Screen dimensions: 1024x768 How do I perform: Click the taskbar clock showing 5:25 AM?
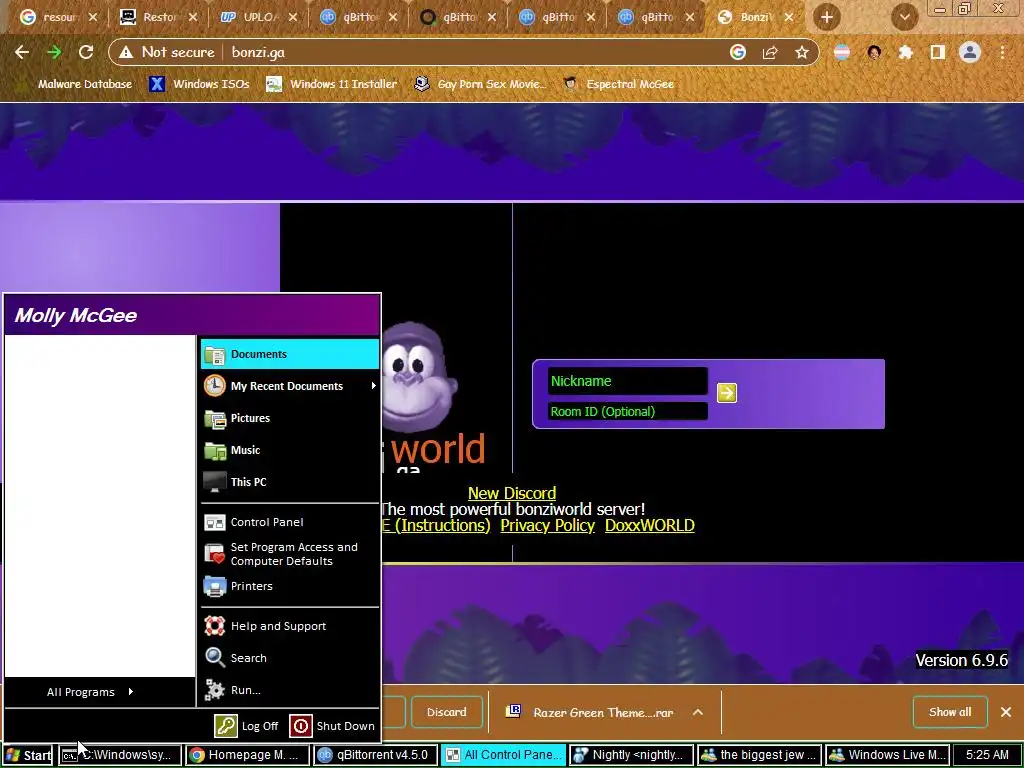click(987, 755)
